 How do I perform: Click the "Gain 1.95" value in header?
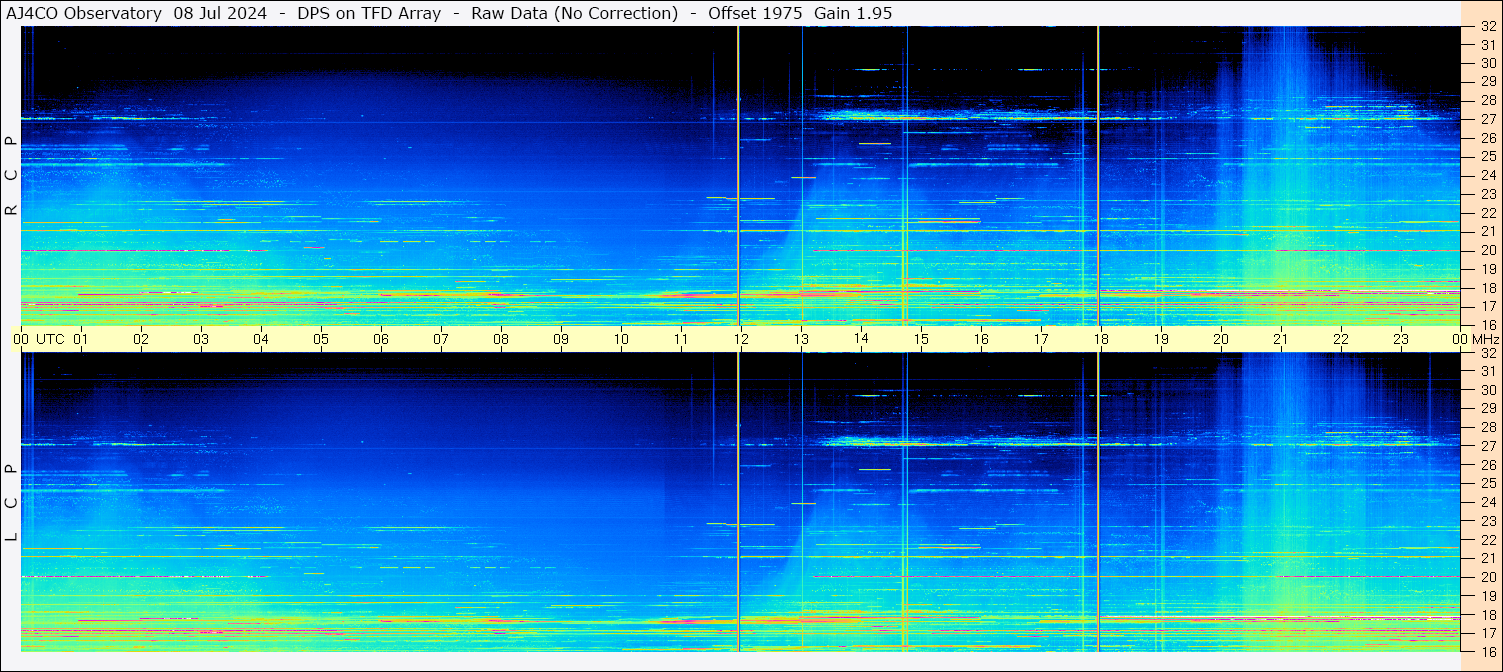(853, 13)
